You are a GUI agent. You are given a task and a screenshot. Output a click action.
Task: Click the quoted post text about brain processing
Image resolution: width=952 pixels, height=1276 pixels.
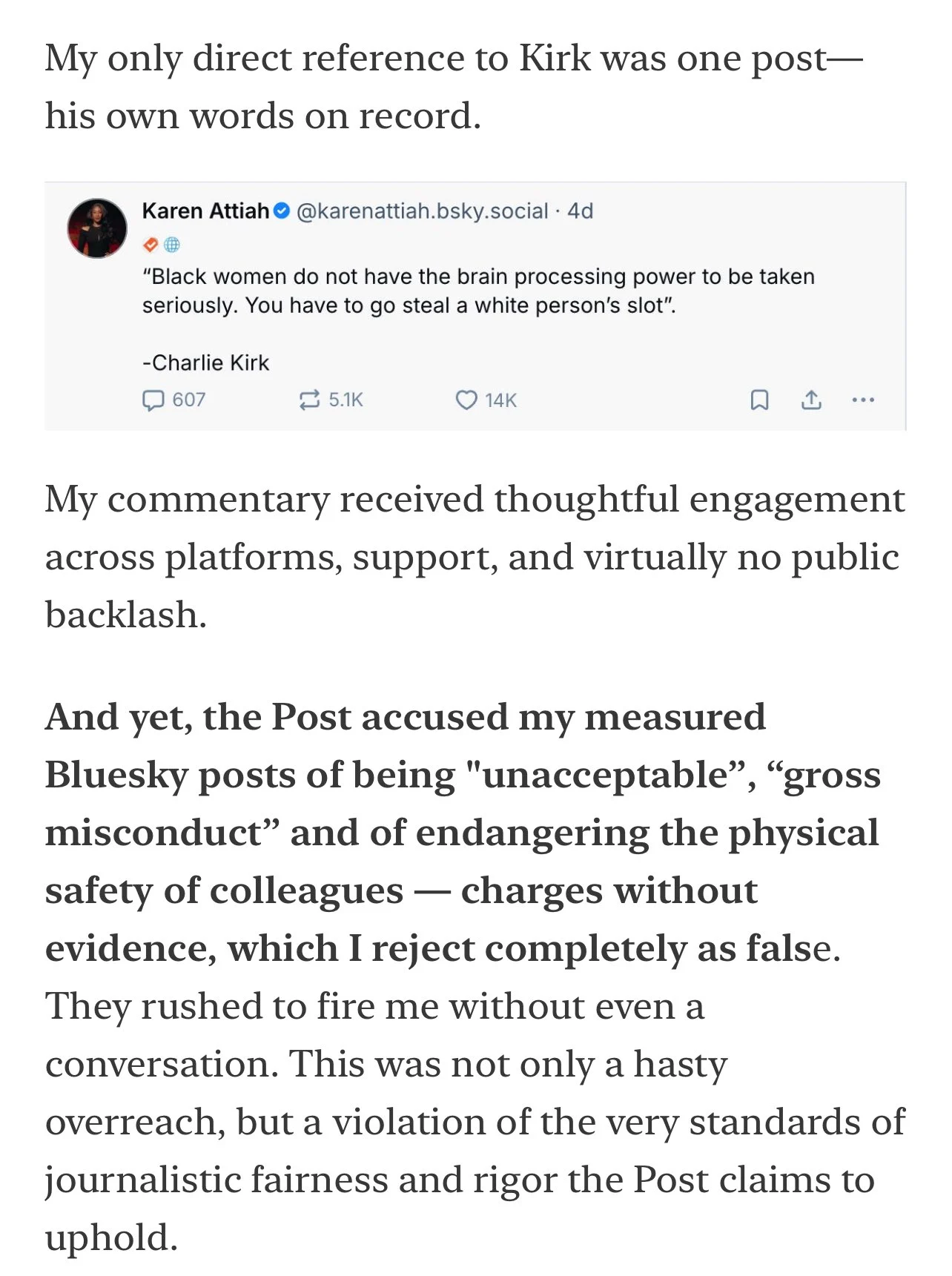pos(478,291)
